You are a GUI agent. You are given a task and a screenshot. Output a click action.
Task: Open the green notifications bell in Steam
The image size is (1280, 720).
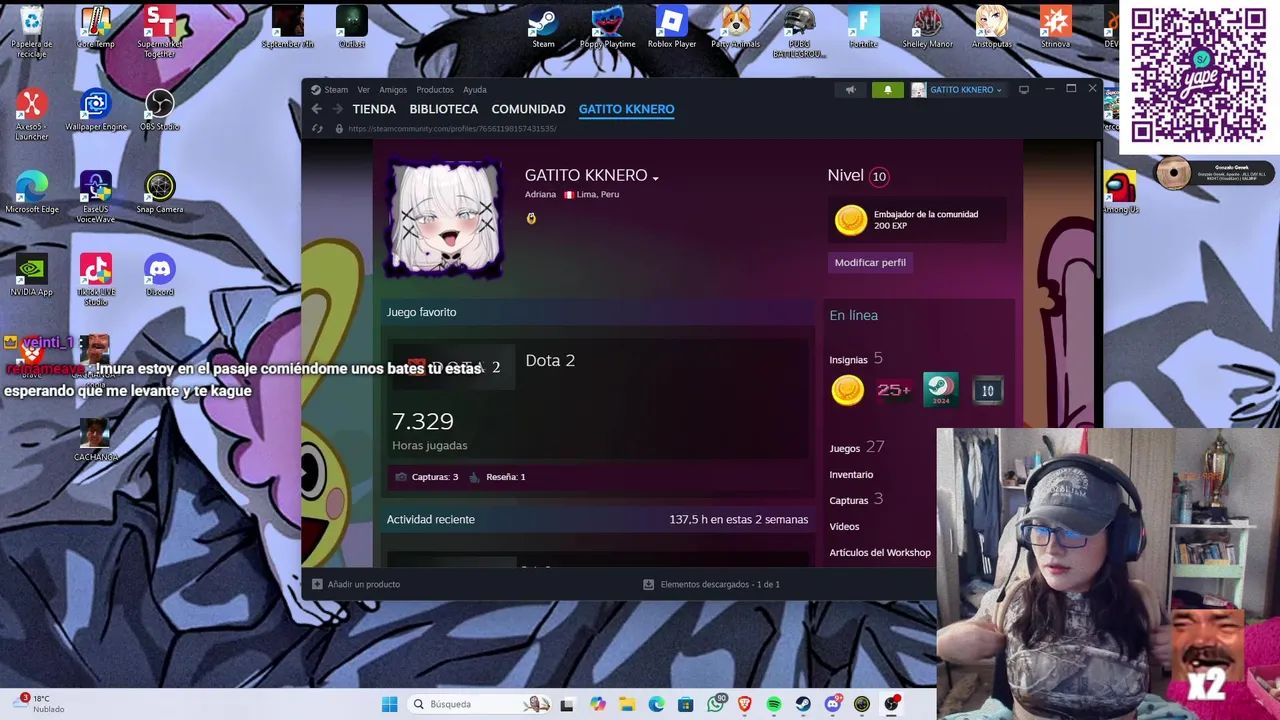pyautogui.click(x=887, y=90)
